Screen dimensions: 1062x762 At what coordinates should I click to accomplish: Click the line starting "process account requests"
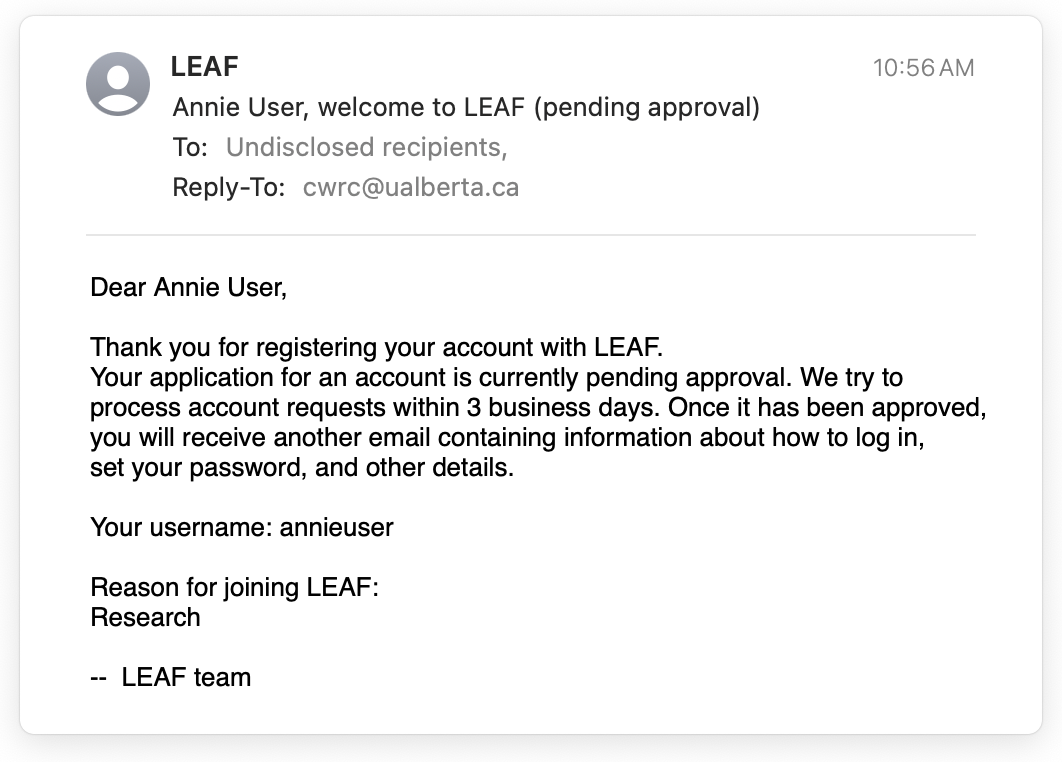coord(538,408)
